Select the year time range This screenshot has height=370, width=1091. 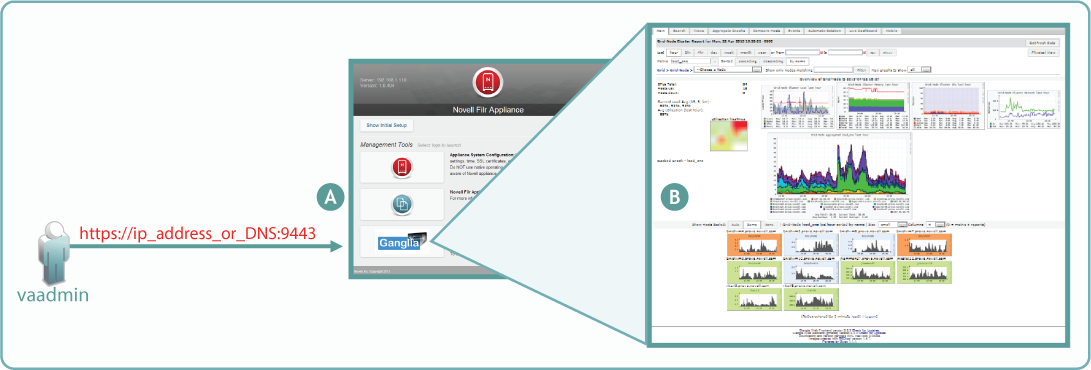[762, 52]
